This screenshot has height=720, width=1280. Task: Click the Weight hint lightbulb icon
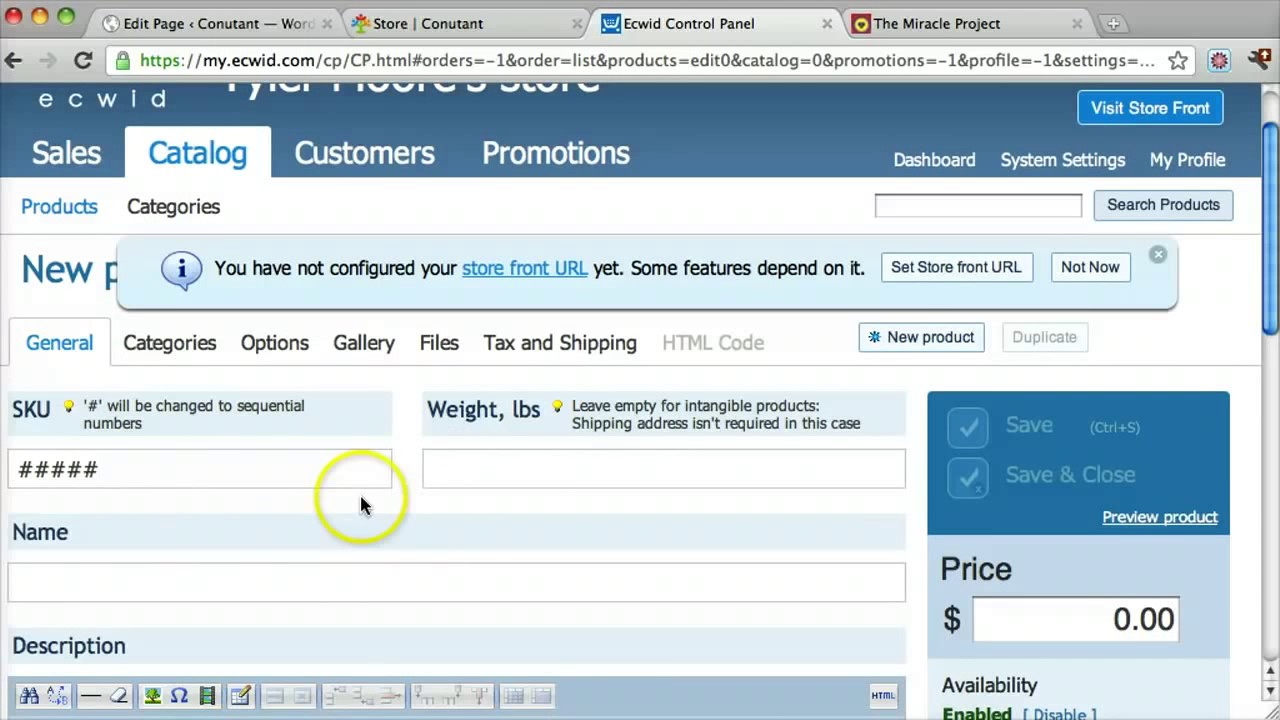click(557, 407)
